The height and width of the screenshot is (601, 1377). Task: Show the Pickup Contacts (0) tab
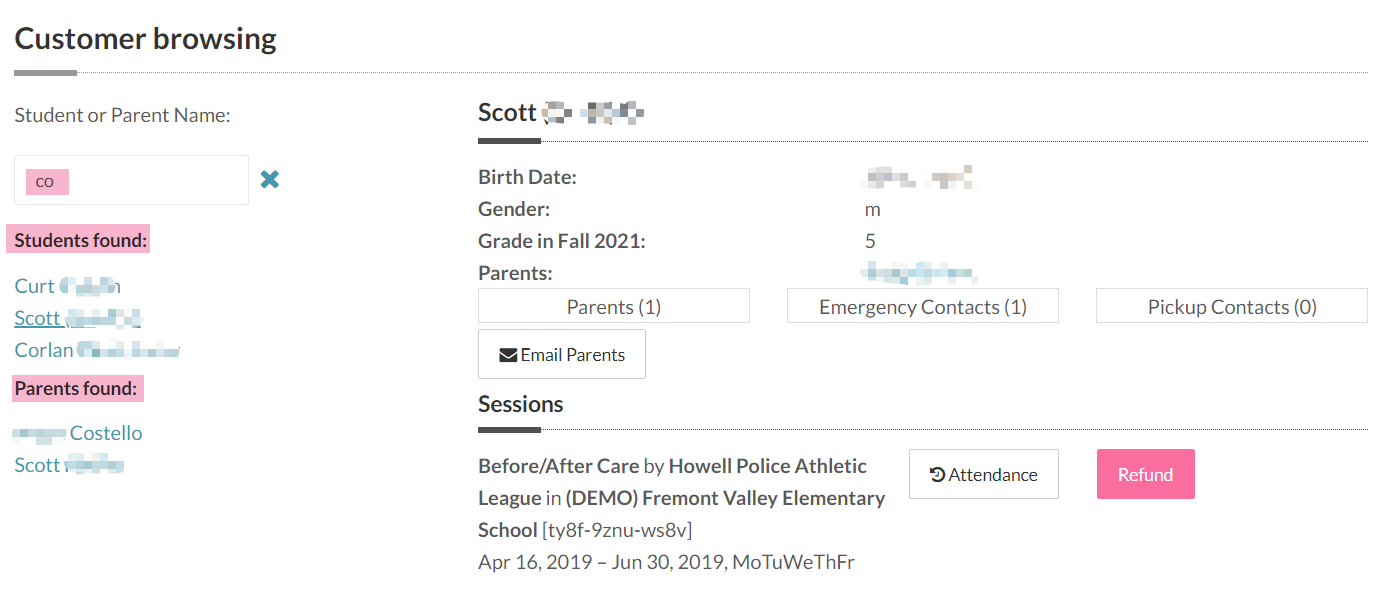tap(1232, 306)
